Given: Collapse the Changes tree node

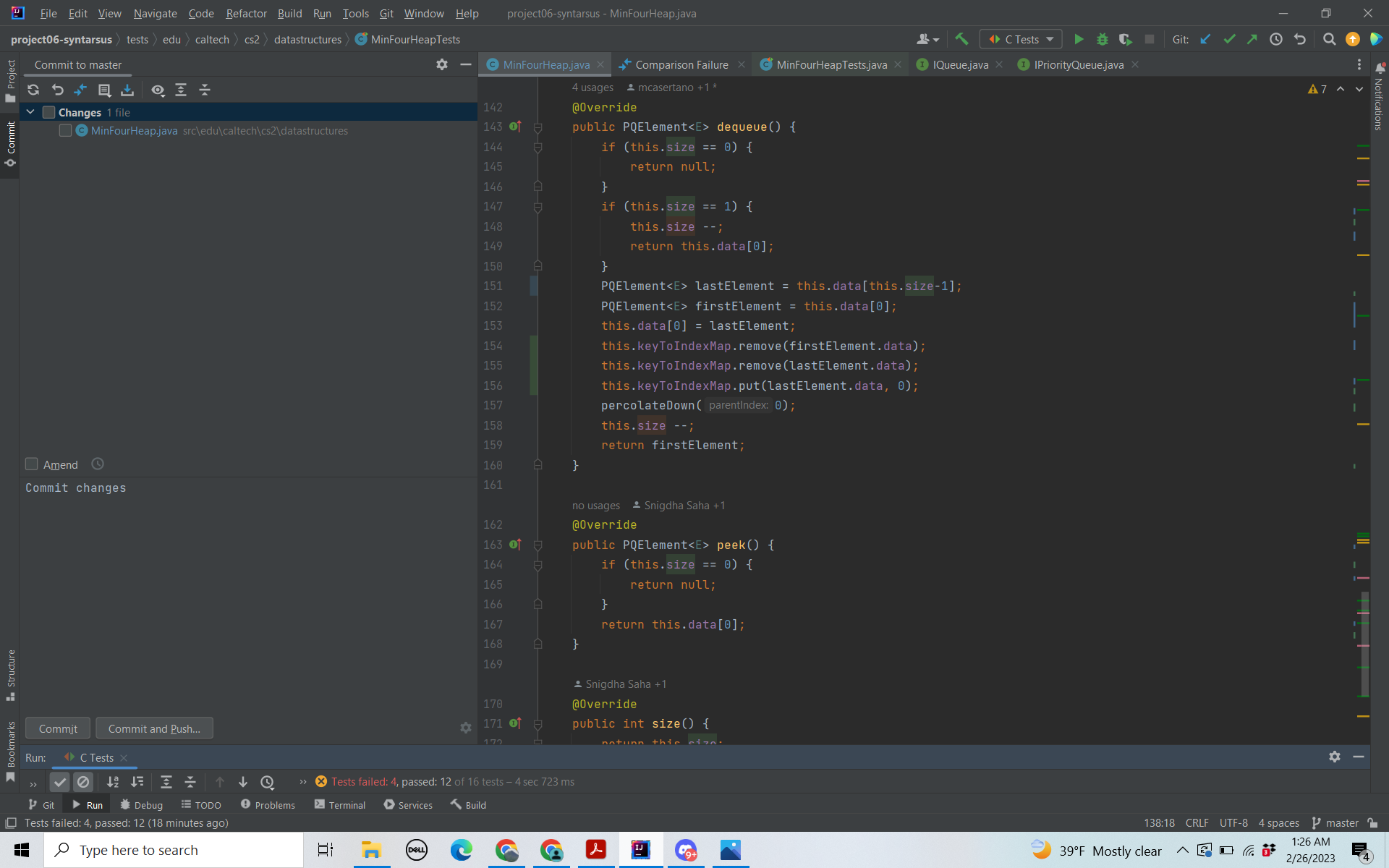Looking at the screenshot, I should (x=30, y=112).
